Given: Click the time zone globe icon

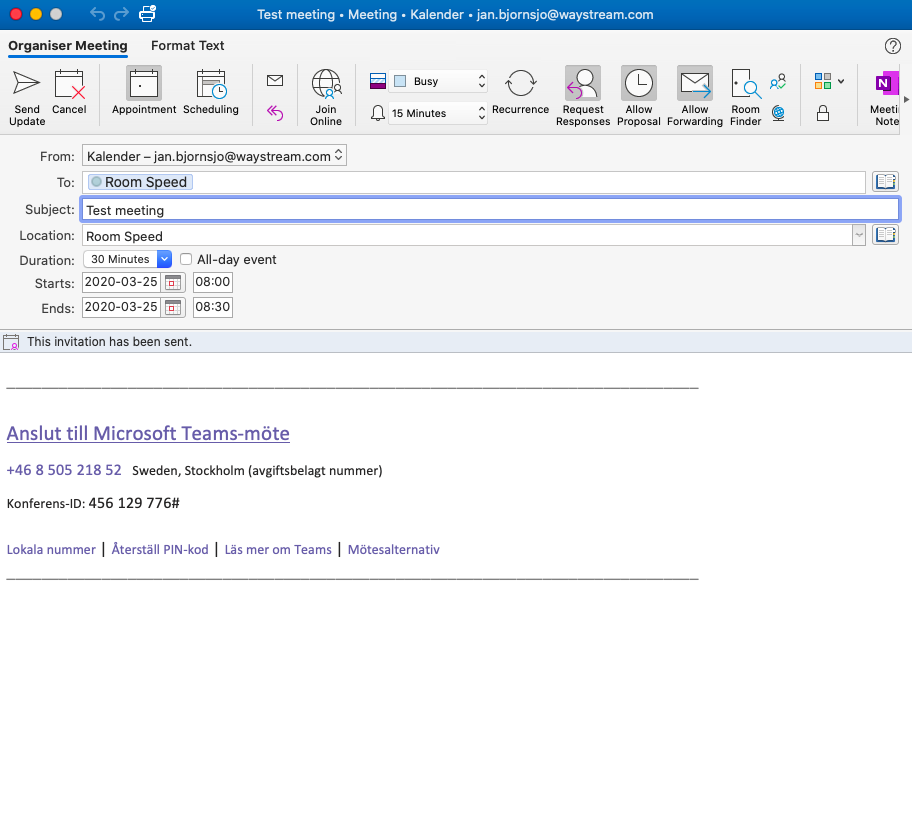Looking at the screenshot, I should [x=778, y=113].
